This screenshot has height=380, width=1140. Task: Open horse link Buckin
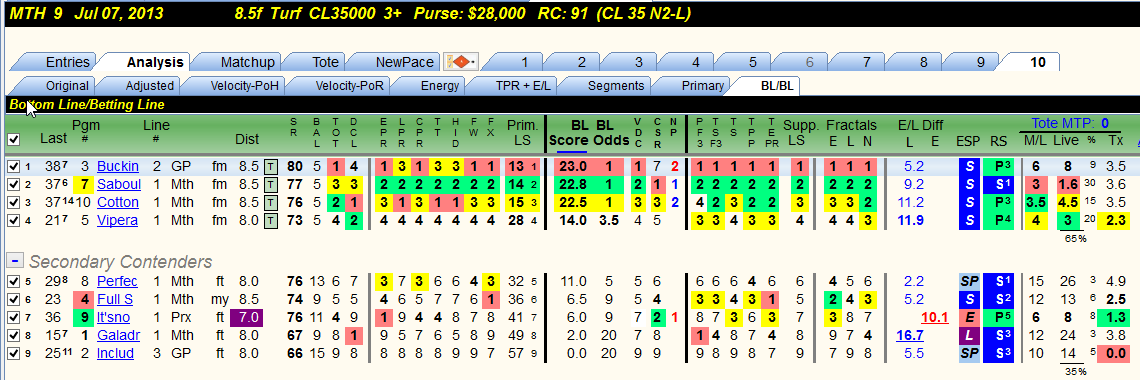pos(117,166)
